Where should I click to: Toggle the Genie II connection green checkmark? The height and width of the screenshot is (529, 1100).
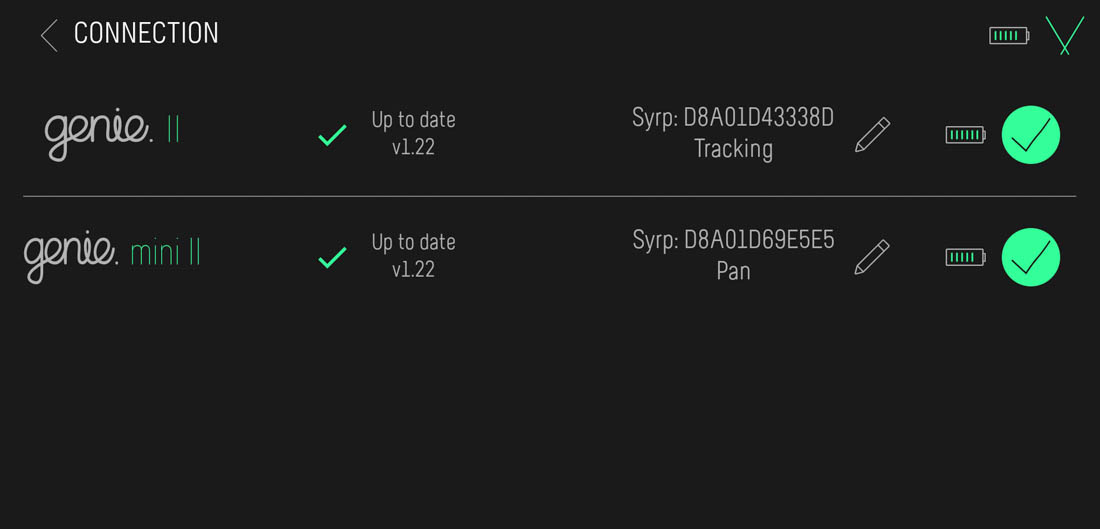point(1030,134)
